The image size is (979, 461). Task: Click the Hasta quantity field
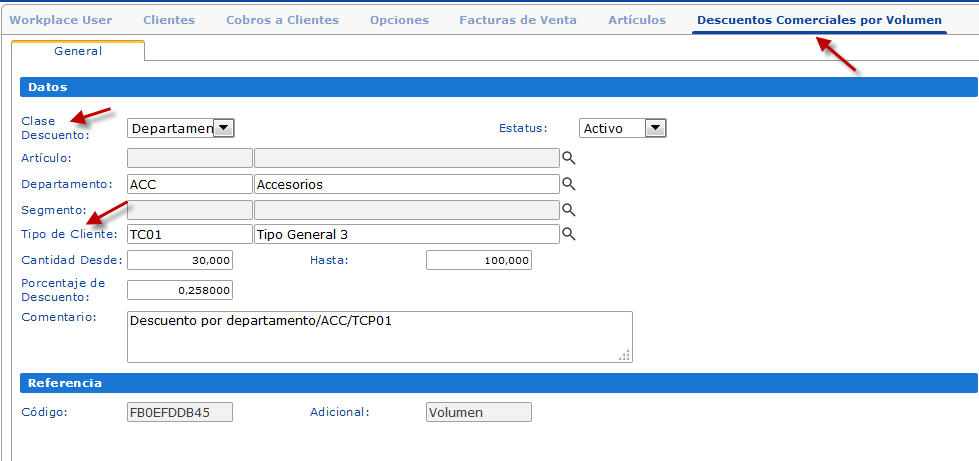[478, 260]
